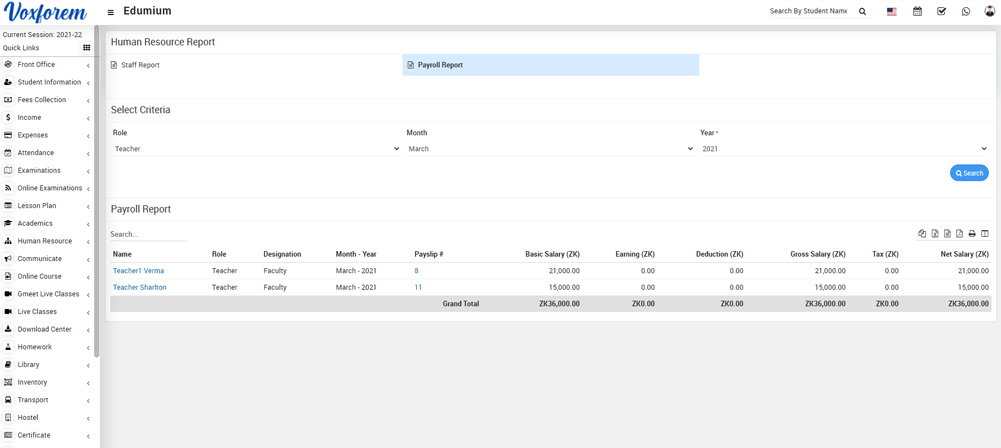Image resolution: width=1001 pixels, height=448 pixels.
Task: Open the task checklist icon in header
Action: coord(941,12)
